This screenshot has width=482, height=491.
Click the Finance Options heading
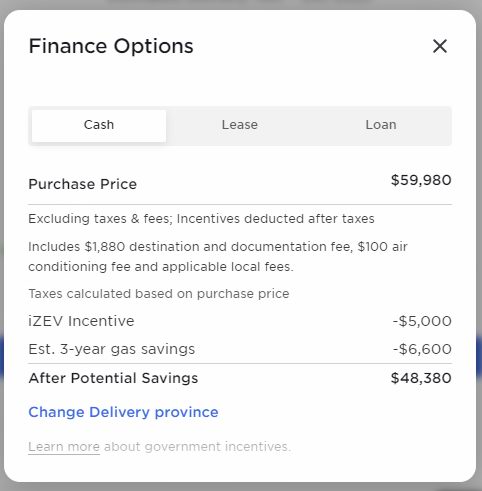[111, 46]
